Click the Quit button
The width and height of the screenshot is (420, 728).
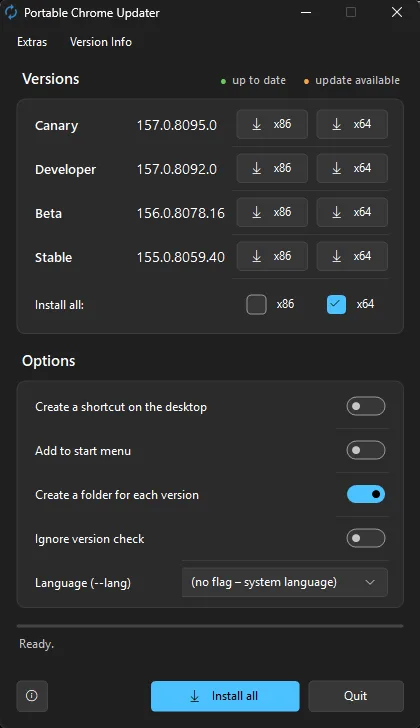356,696
